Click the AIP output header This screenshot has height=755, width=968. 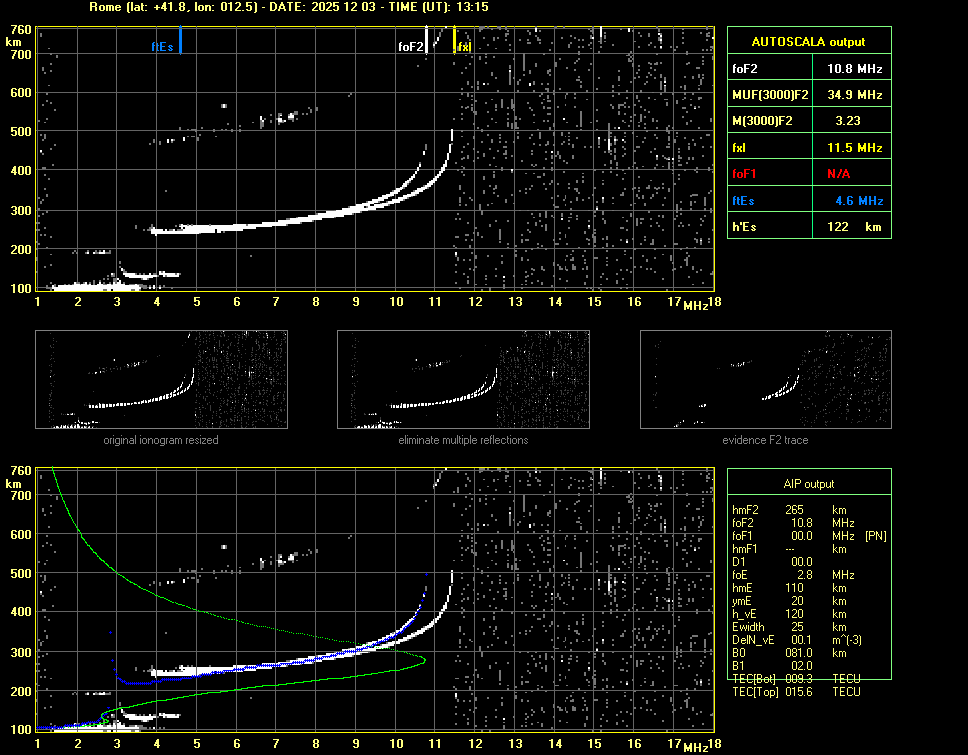808,484
